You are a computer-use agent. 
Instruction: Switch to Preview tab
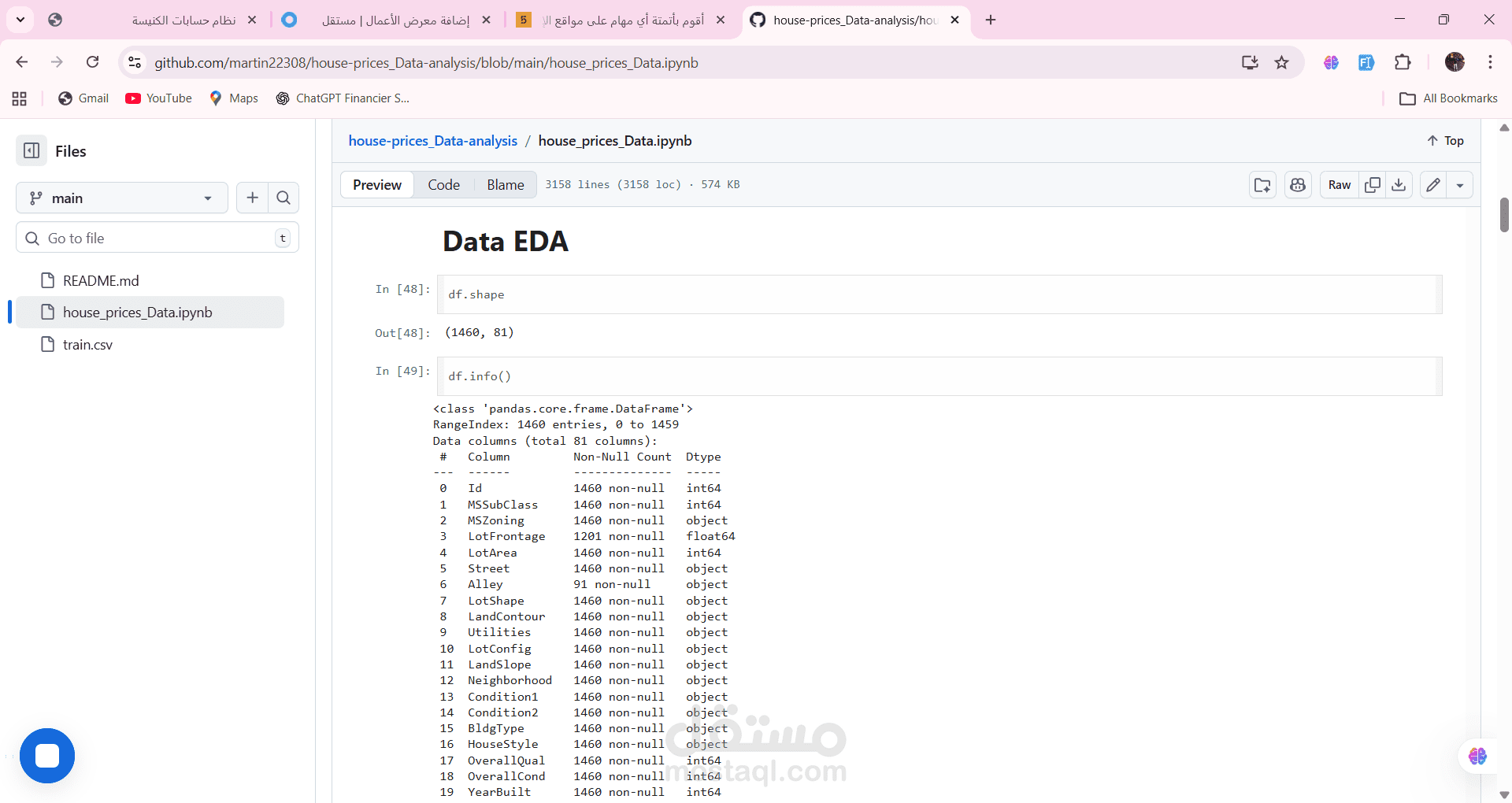[377, 184]
